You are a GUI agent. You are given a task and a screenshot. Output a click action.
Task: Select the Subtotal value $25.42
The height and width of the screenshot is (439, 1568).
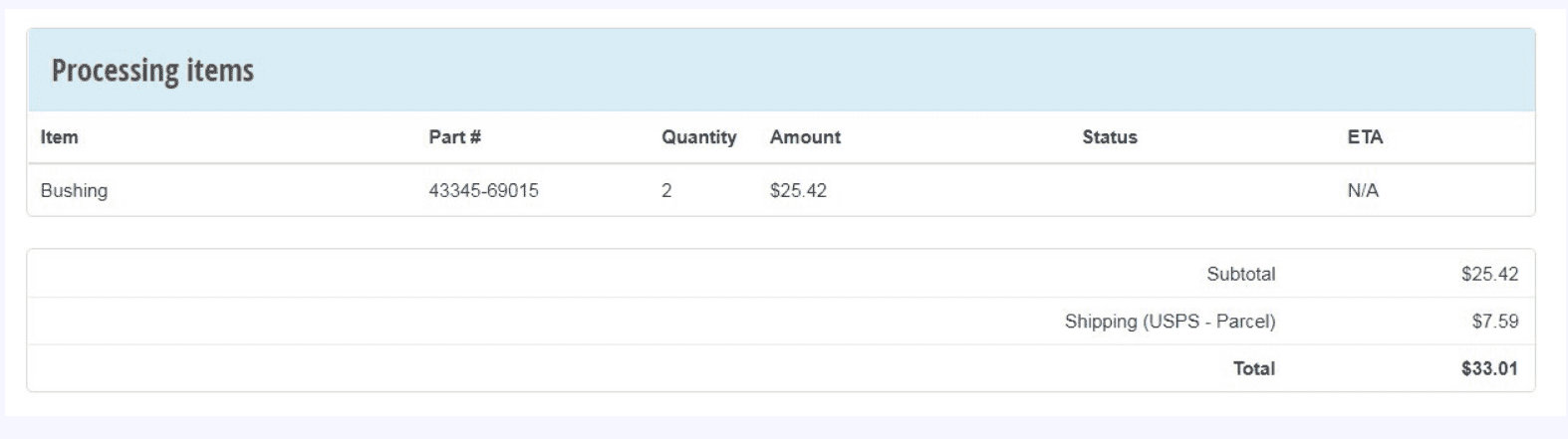click(1489, 274)
